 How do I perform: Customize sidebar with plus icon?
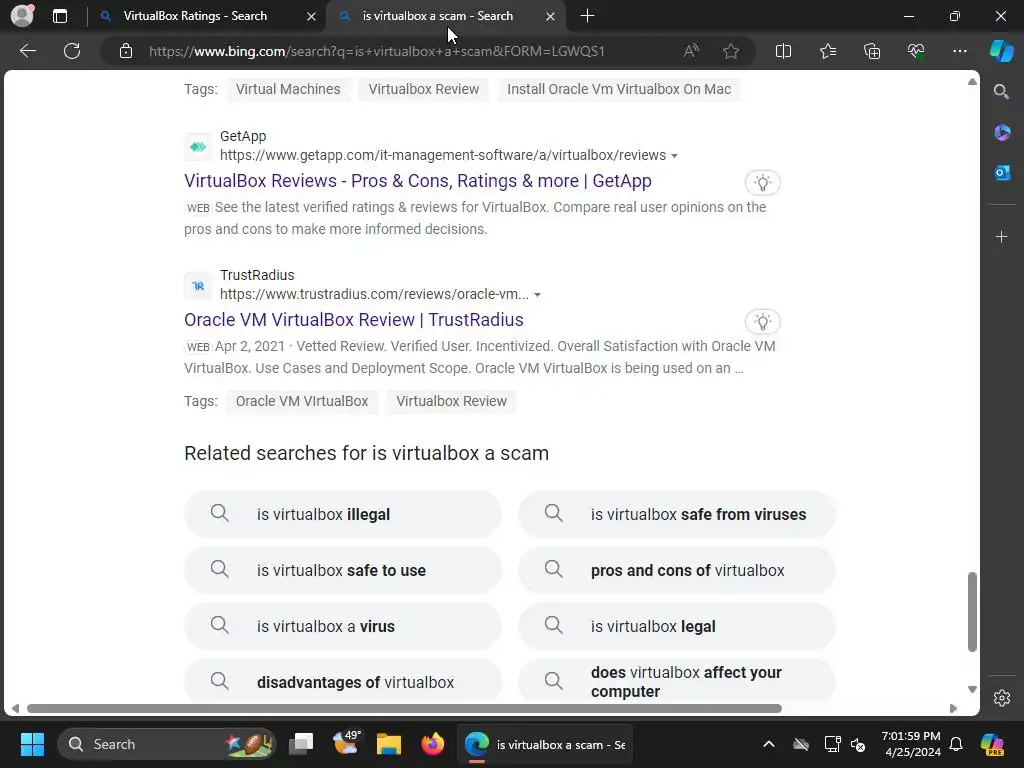click(1002, 236)
